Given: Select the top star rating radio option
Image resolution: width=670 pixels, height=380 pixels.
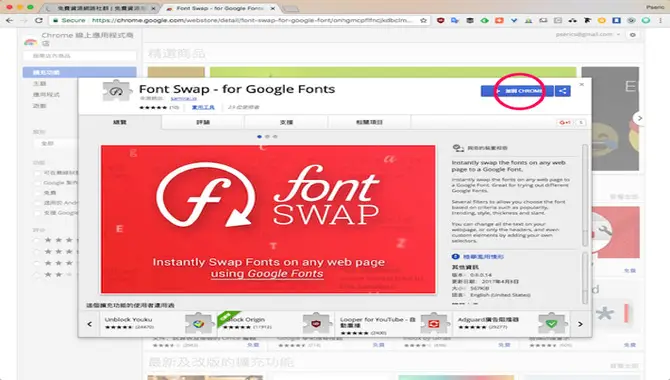Looking at the screenshot, I should coord(37,240).
